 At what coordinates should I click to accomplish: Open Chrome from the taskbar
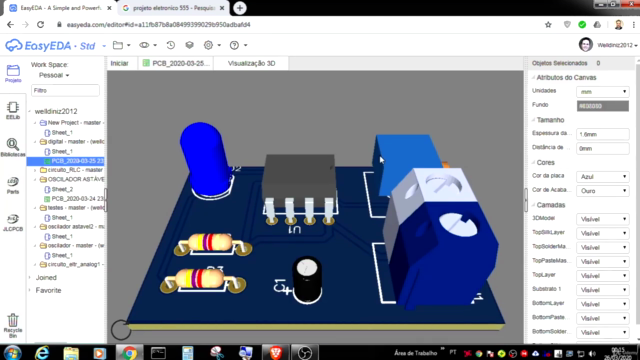point(129,353)
